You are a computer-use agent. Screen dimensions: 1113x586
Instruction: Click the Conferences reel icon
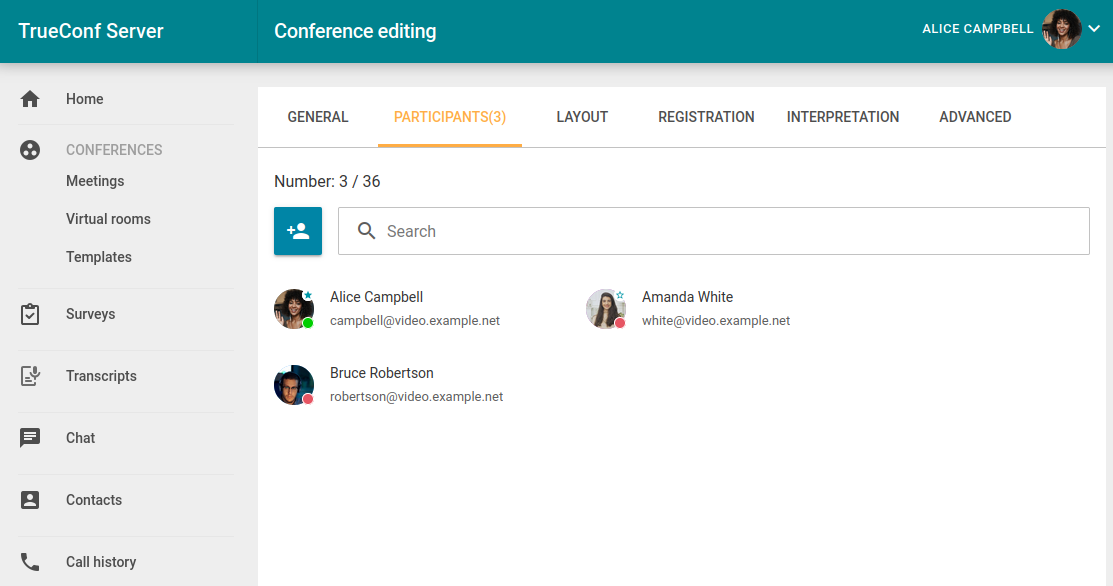pyautogui.click(x=30, y=150)
